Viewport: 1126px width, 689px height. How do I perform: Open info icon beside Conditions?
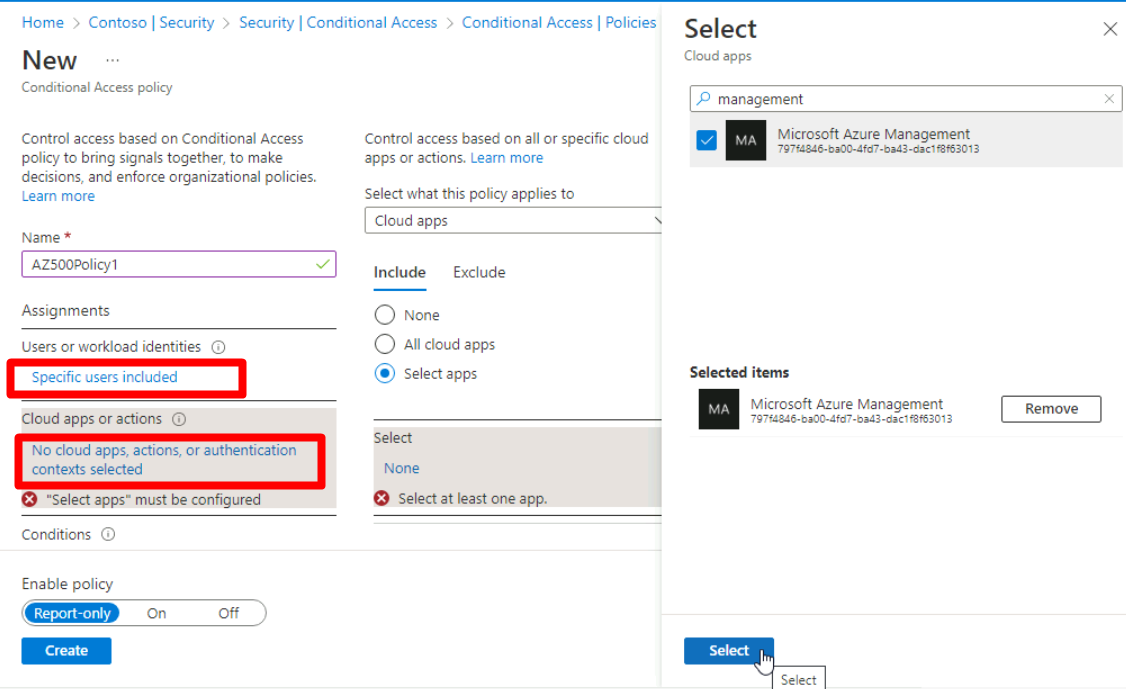point(108,535)
